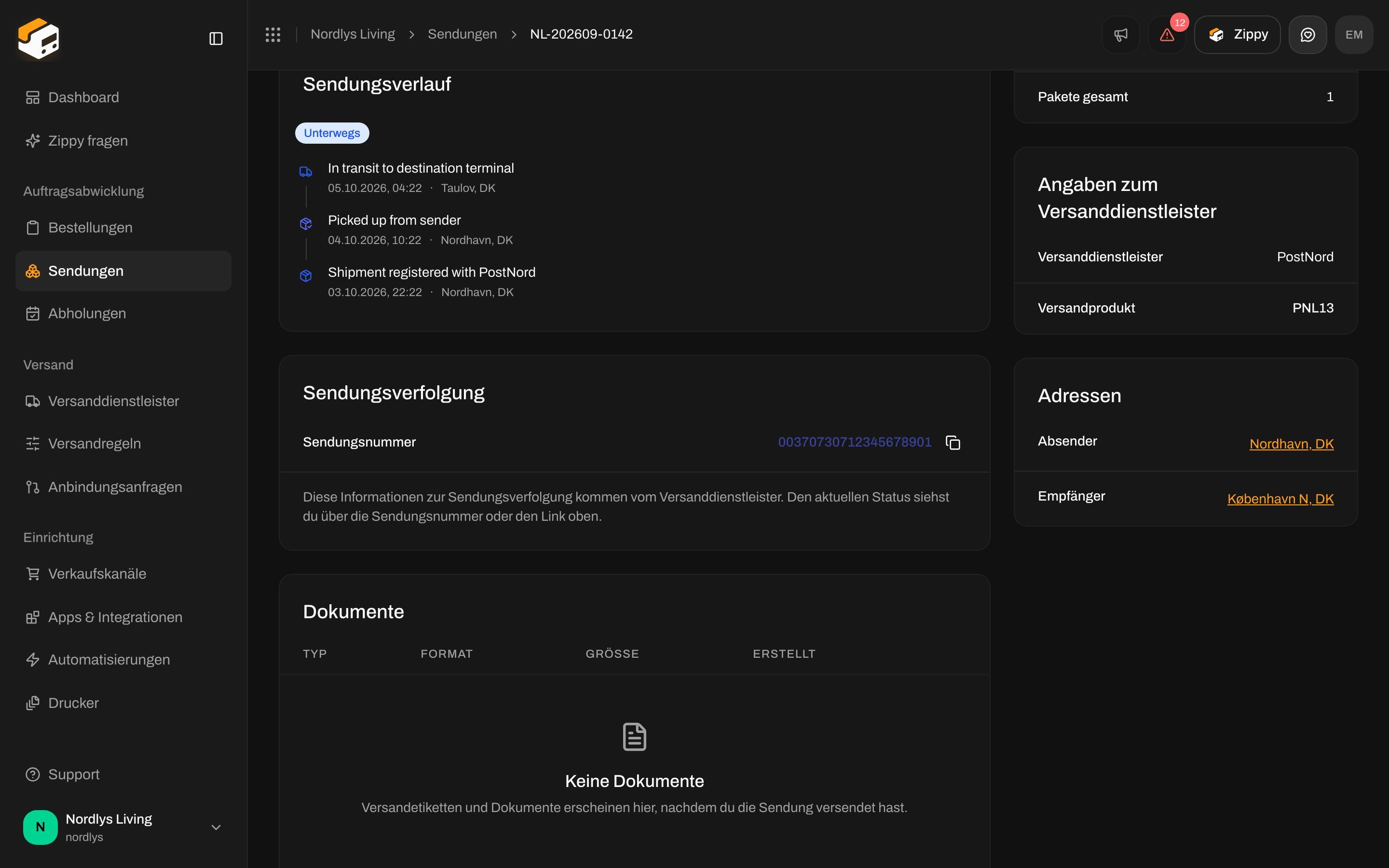Select Sendungen in sidebar

[123, 271]
